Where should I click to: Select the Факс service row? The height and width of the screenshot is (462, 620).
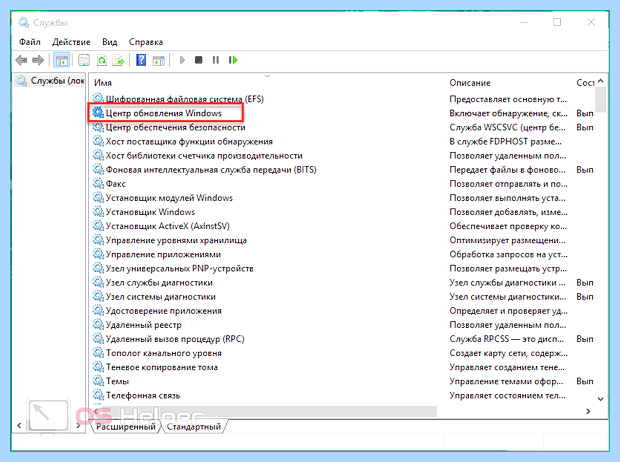point(115,184)
